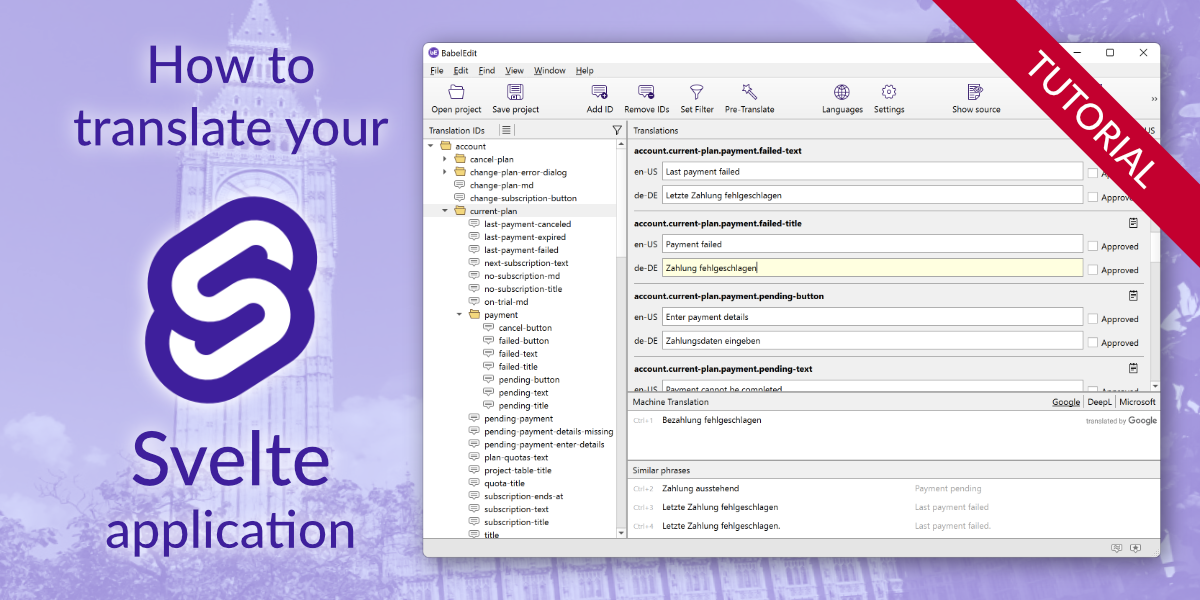The width and height of the screenshot is (1200, 600).
Task: Use similar phrase 'Zahlung ausstehend'
Action: coord(701,488)
